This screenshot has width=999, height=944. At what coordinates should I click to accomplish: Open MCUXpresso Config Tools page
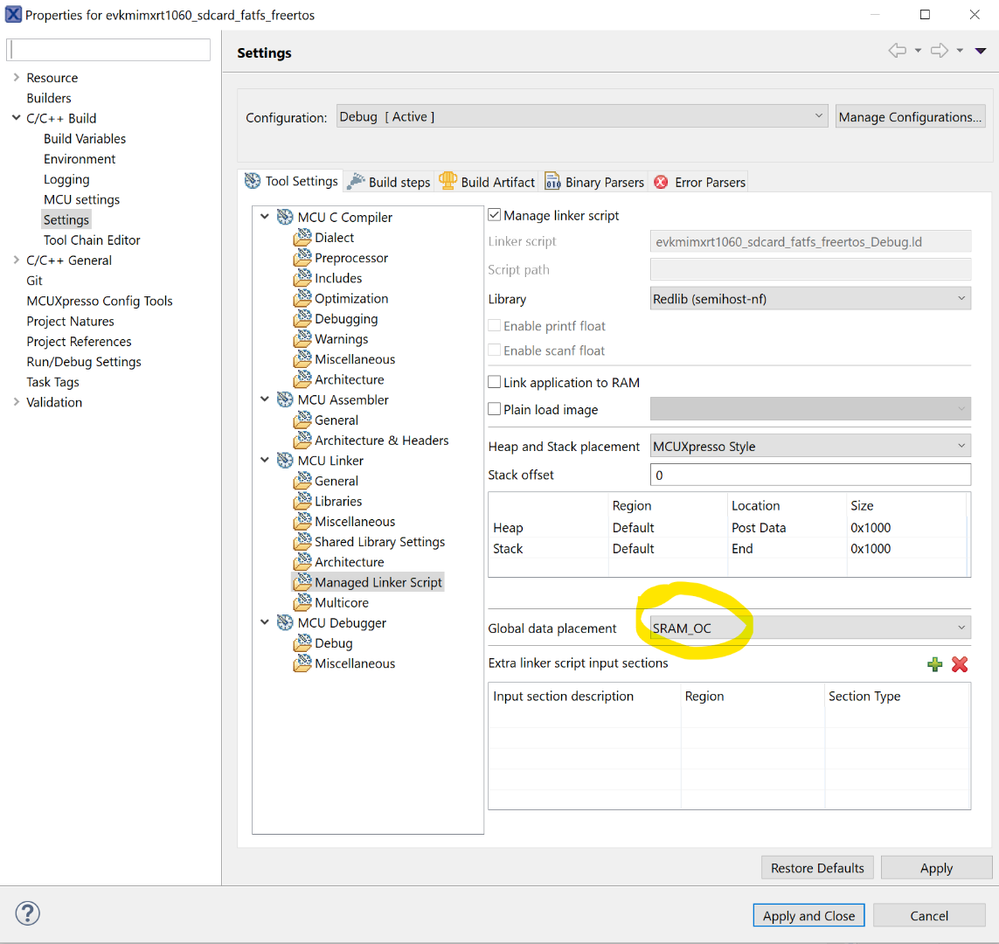(99, 301)
